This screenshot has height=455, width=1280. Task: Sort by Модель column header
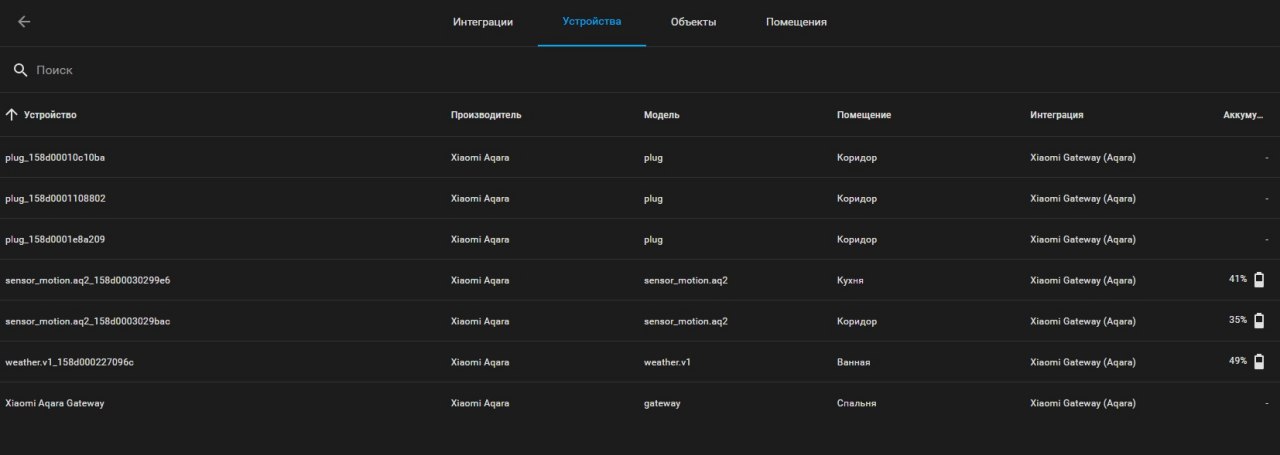coord(662,115)
